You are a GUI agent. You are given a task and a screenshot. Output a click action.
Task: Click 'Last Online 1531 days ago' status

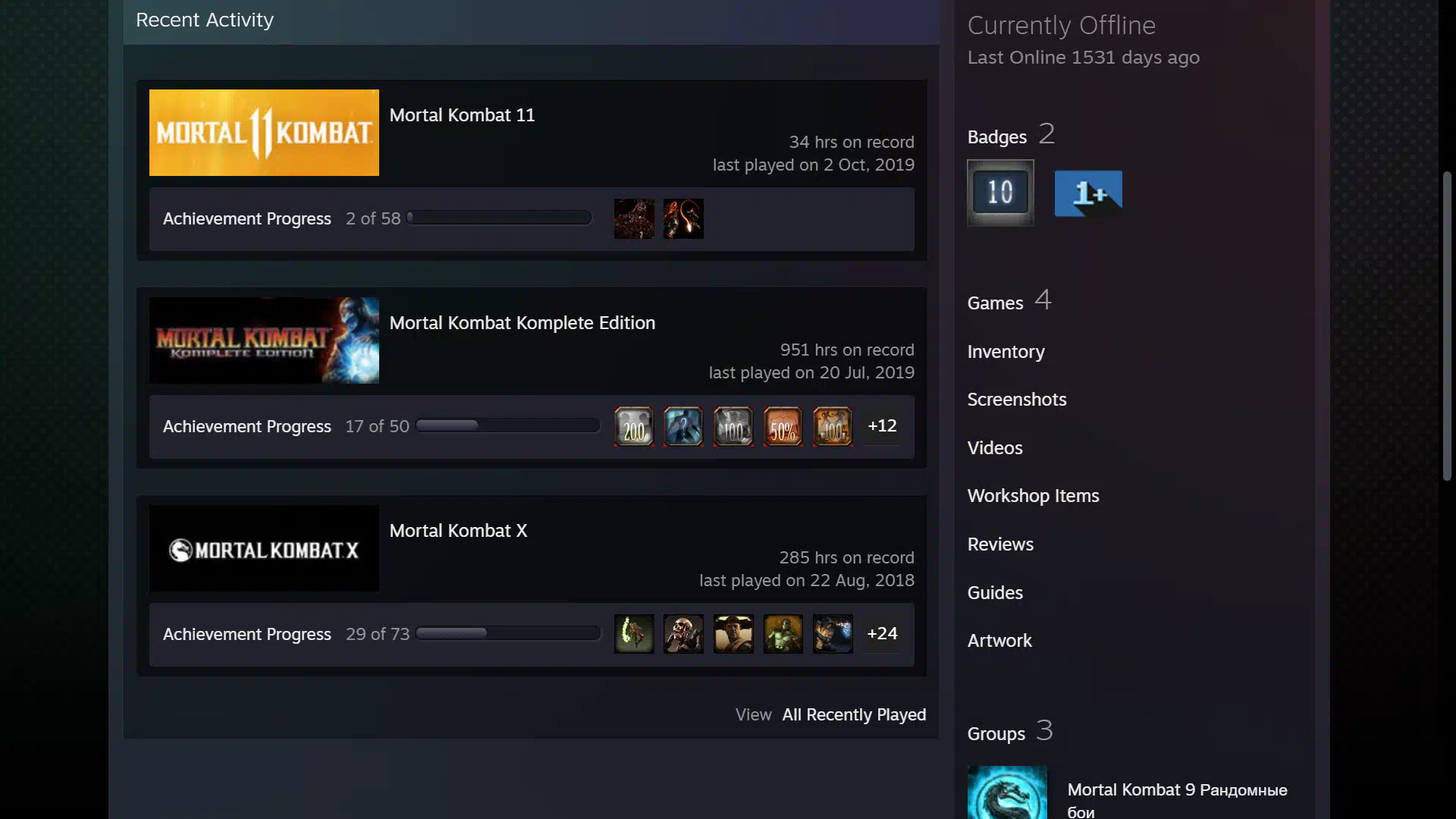coord(1084,58)
